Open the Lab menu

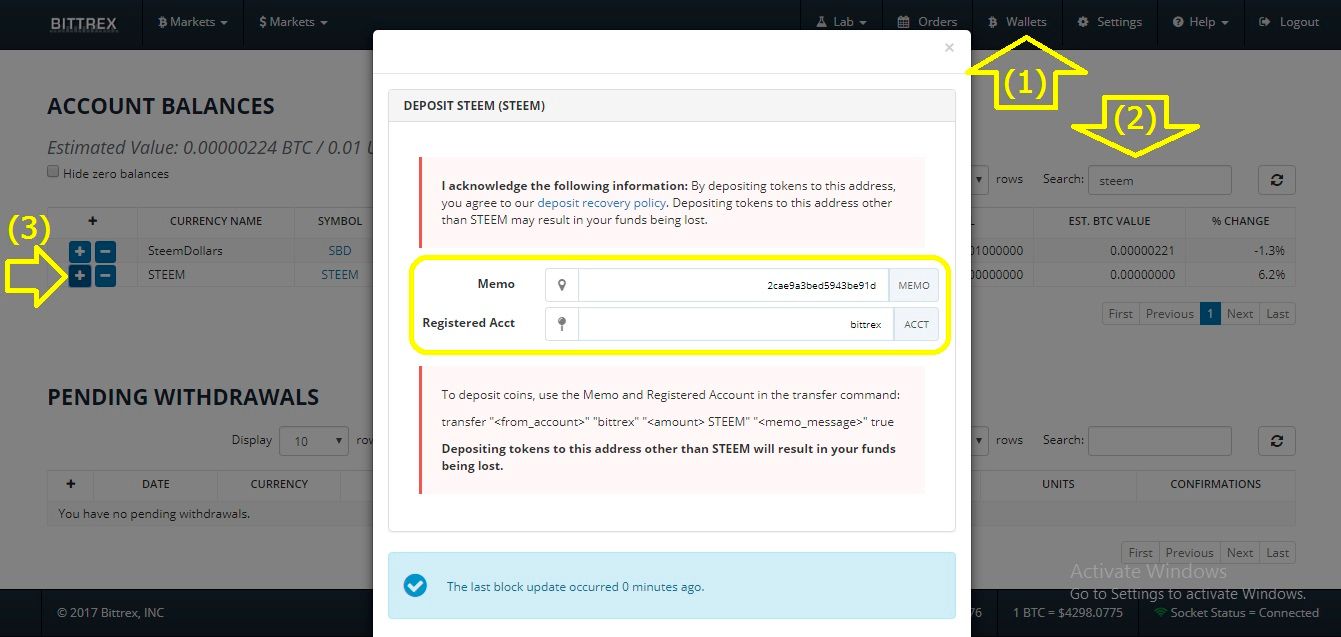[842, 22]
